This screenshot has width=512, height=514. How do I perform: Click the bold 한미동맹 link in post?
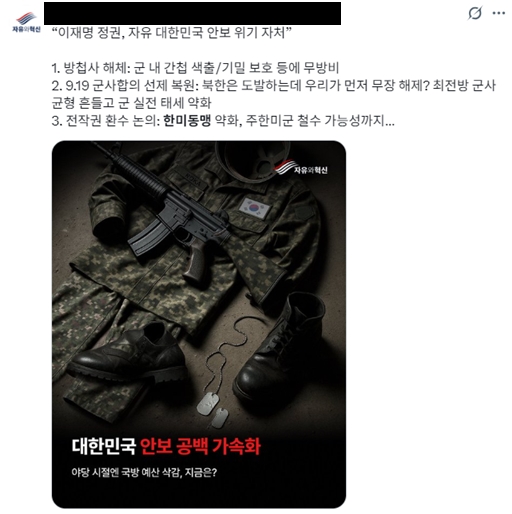coord(187,120)
